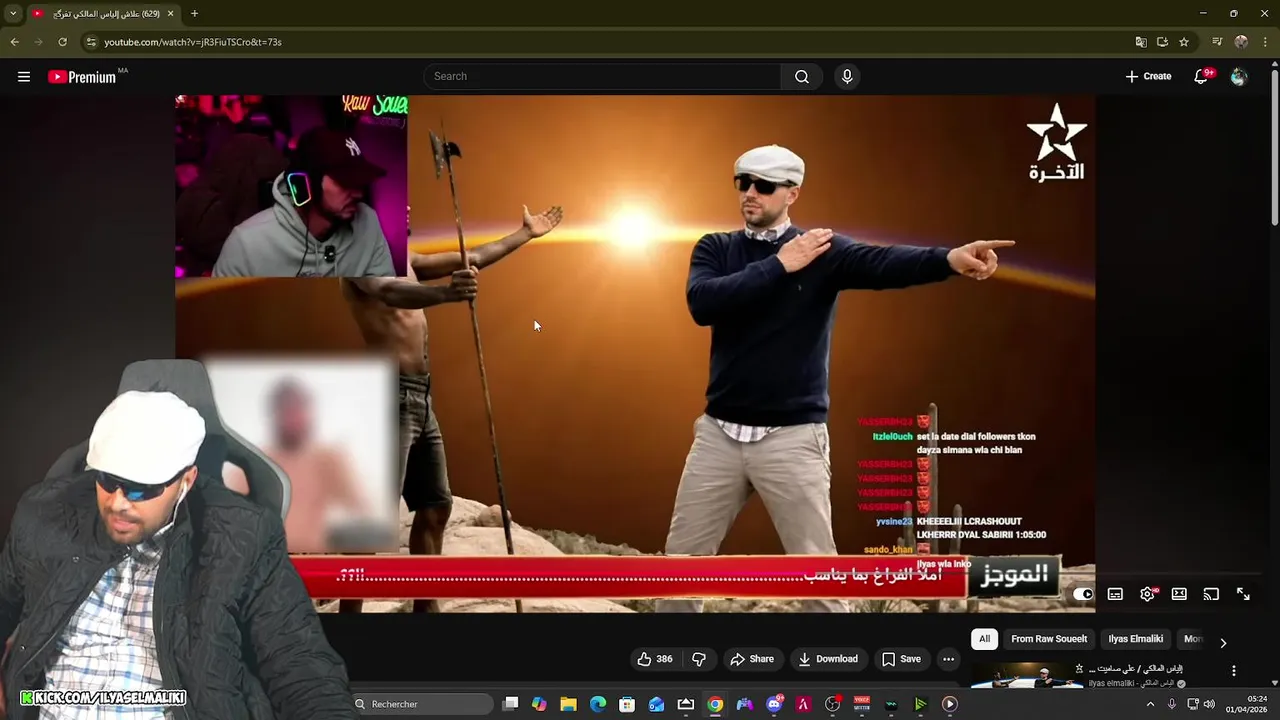Toggle the autoplay switch
Screen dimensions: 1280x720
pyautogui.click(x=1084, y=594)
